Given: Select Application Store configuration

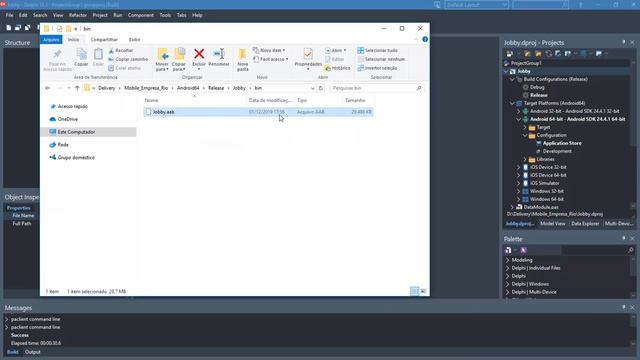Looking at the screenshot, I should pyautogui.click(x=562, y=143).
